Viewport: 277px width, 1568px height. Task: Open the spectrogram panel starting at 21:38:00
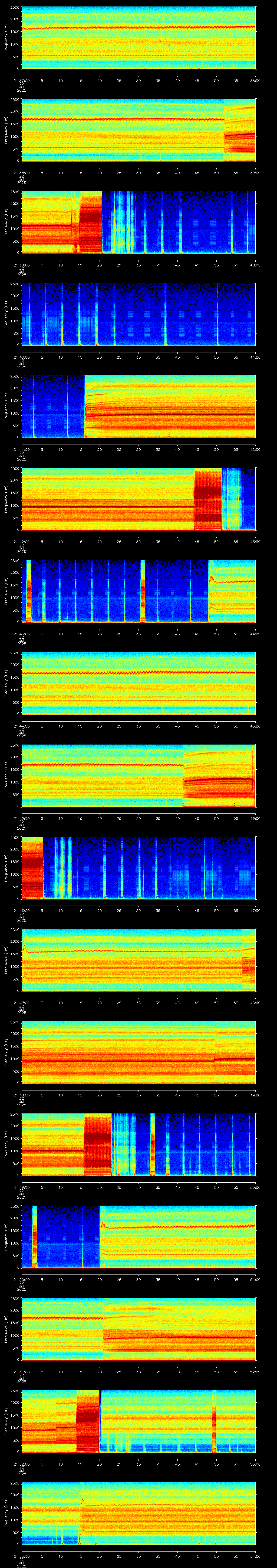pyautogui.click(x=138, y=130)
